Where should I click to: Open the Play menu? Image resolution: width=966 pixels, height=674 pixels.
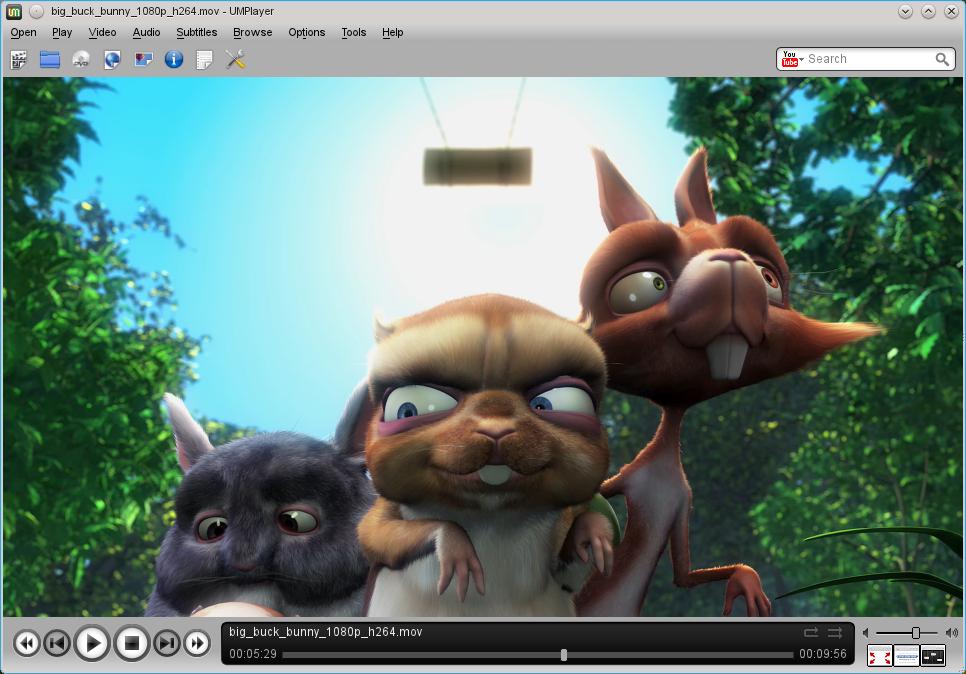point(62,33)
